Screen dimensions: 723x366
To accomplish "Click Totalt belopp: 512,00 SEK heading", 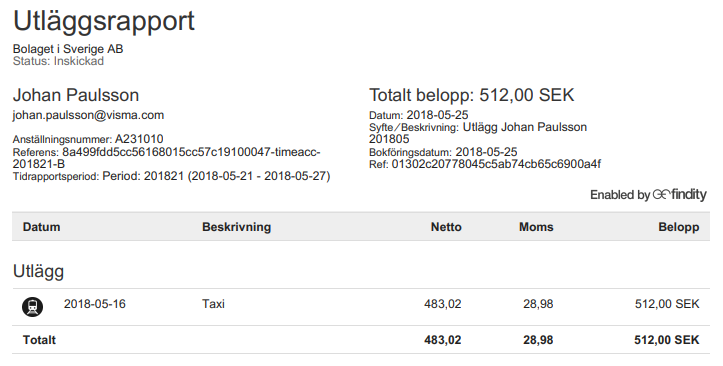I will (472, 95).
